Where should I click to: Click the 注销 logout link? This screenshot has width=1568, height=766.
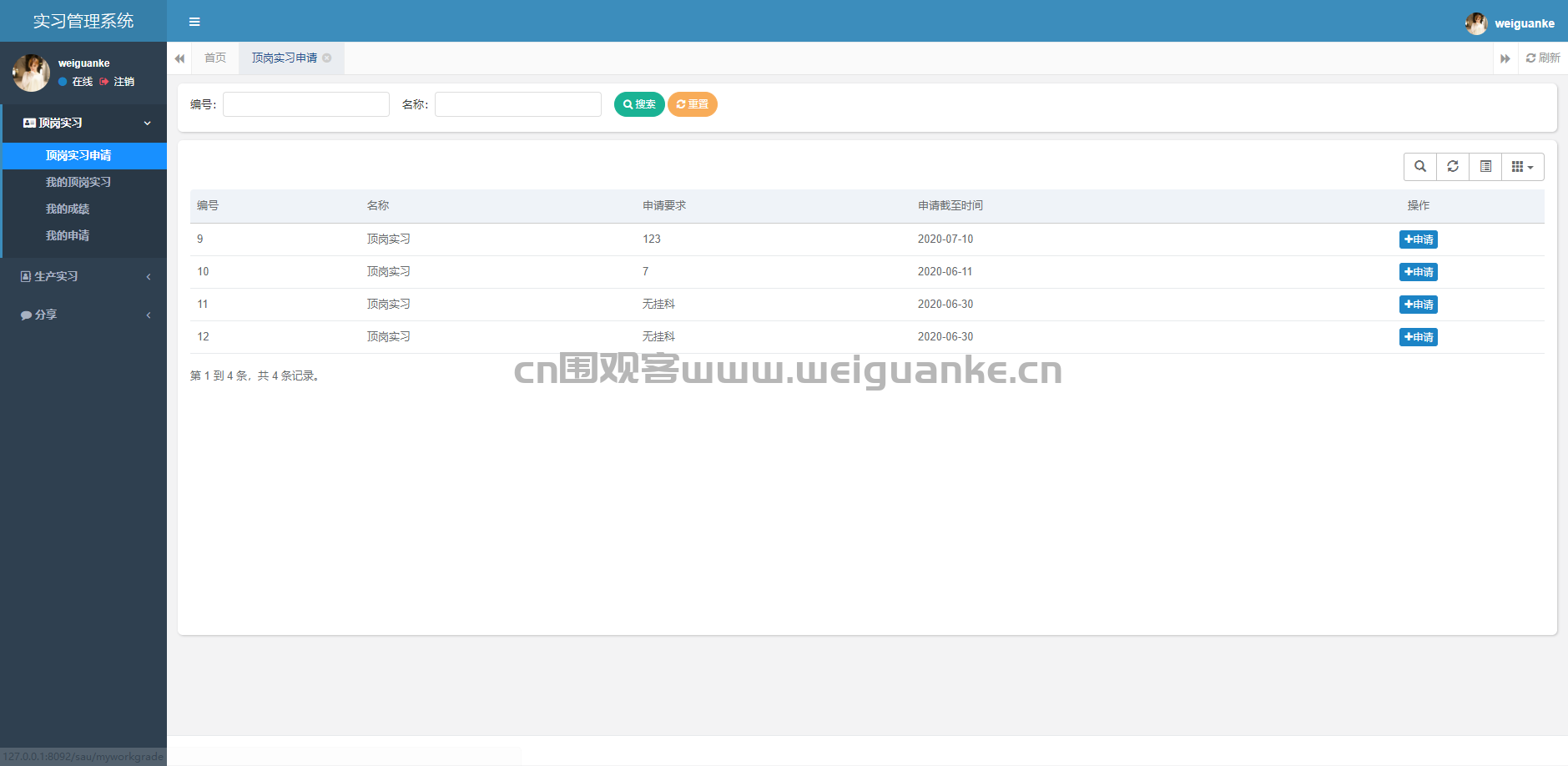[x=117, y=82]
